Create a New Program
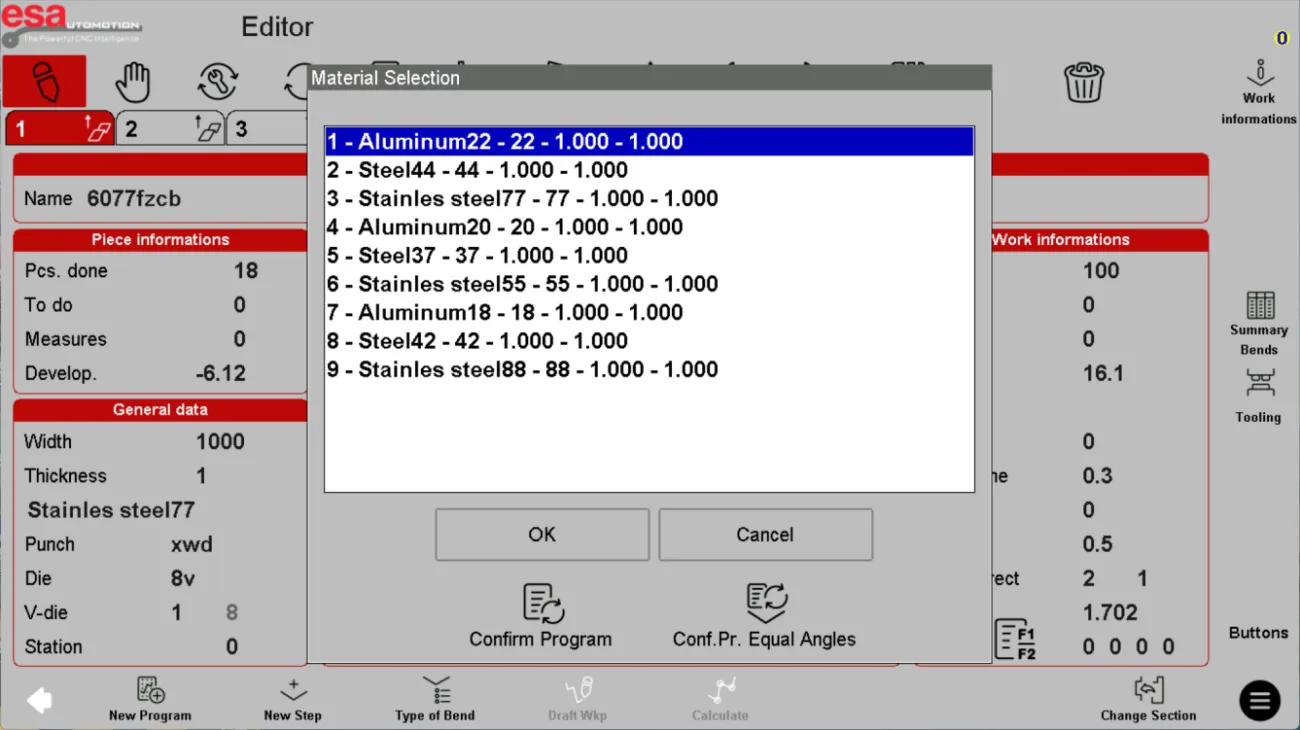Viewport: 1300px width, 730px height. coord(150,699)
